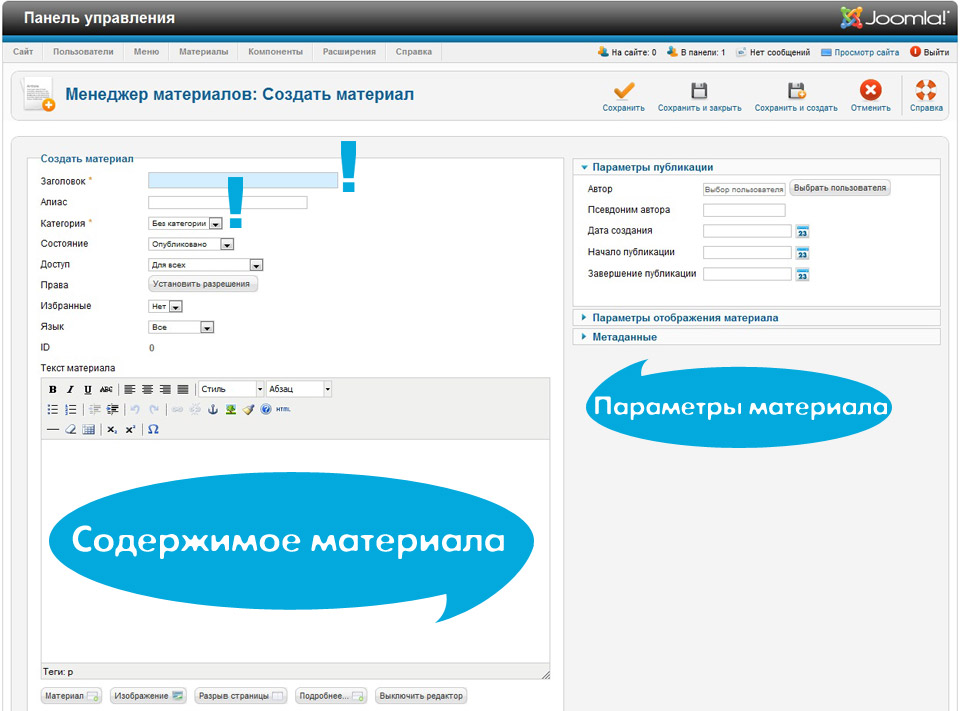Screen dimensions: 960x711
Task: Open the calendar for Дата создания
Action: click(x=802, y=232)
